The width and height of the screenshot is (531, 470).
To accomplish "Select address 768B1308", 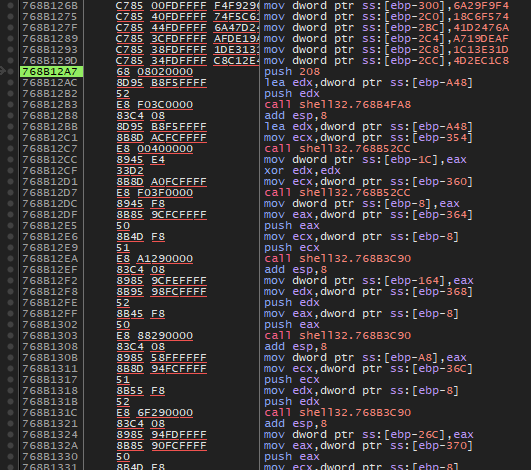I will pos(50,347).
